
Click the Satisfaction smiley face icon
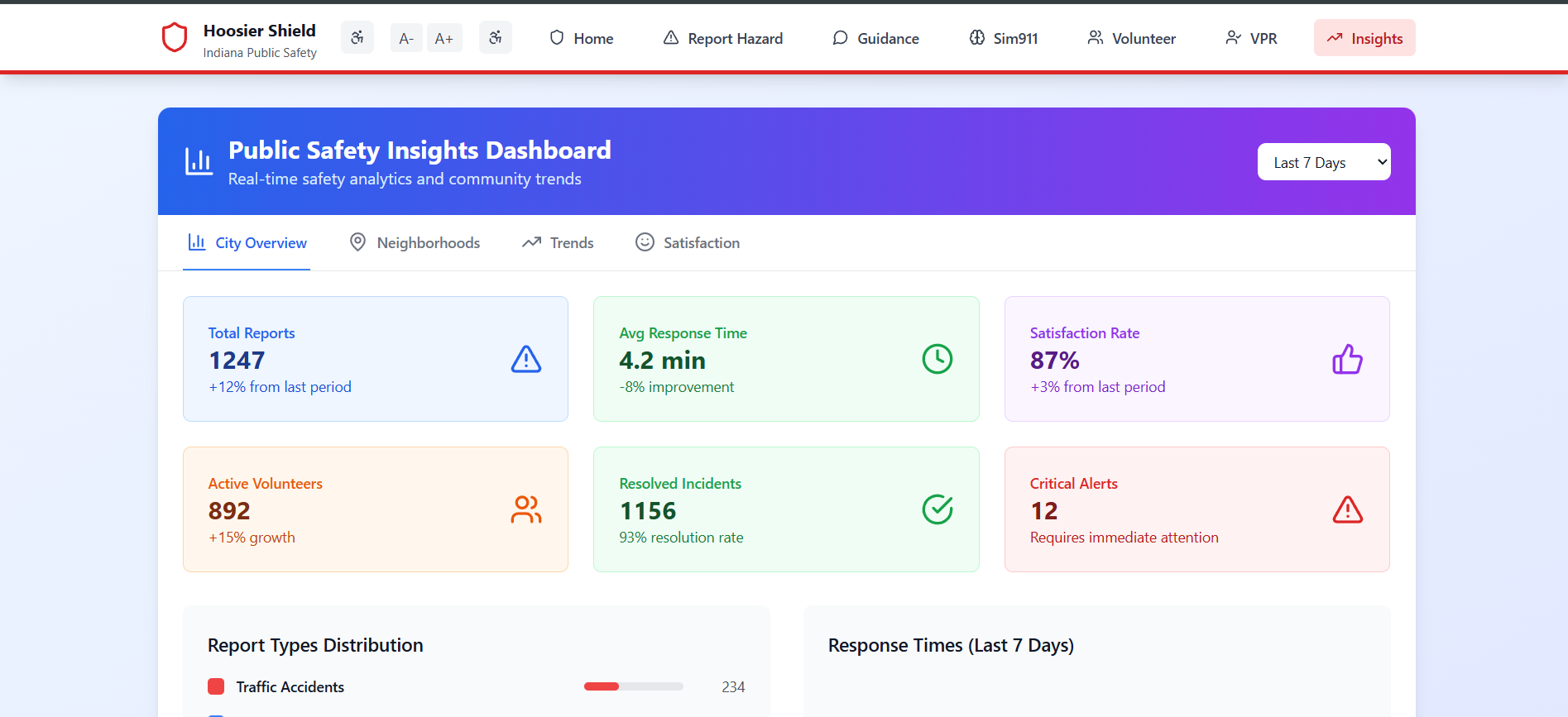[645, 242]
